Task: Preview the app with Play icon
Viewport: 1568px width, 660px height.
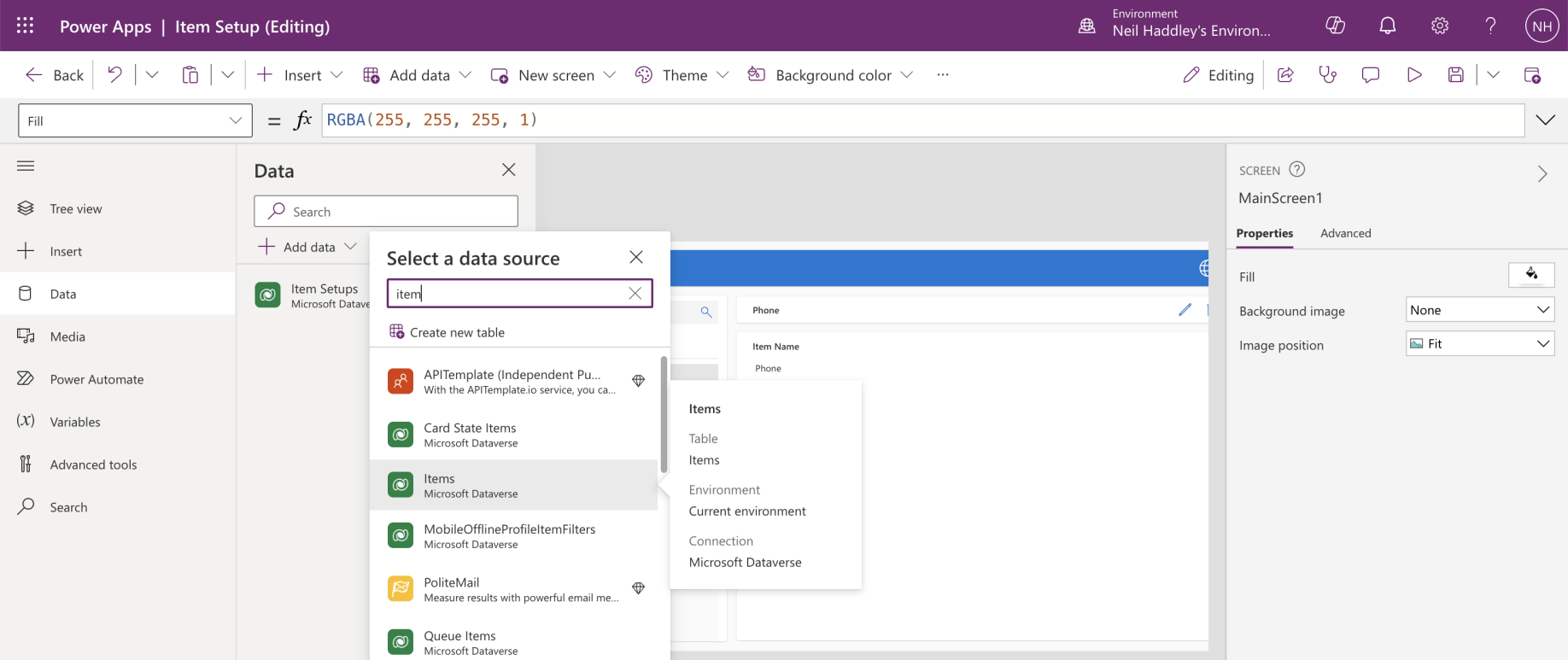Action: tap(1414, 75)
